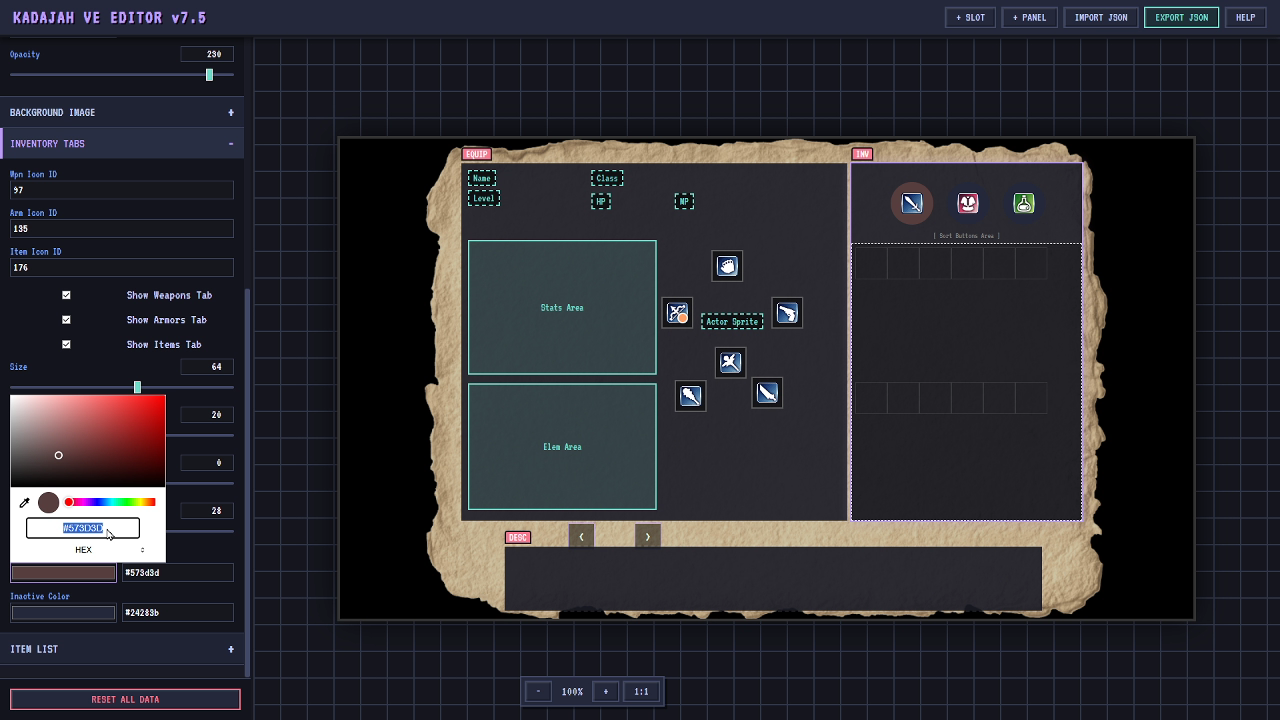This screenshot has height=720, width=1280.
Task: Click next arrow above description panel
Action: coord(647,536)
